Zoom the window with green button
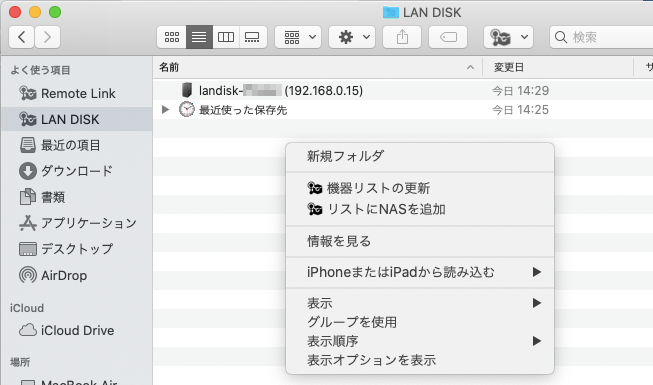 click(x=55, y=12)
